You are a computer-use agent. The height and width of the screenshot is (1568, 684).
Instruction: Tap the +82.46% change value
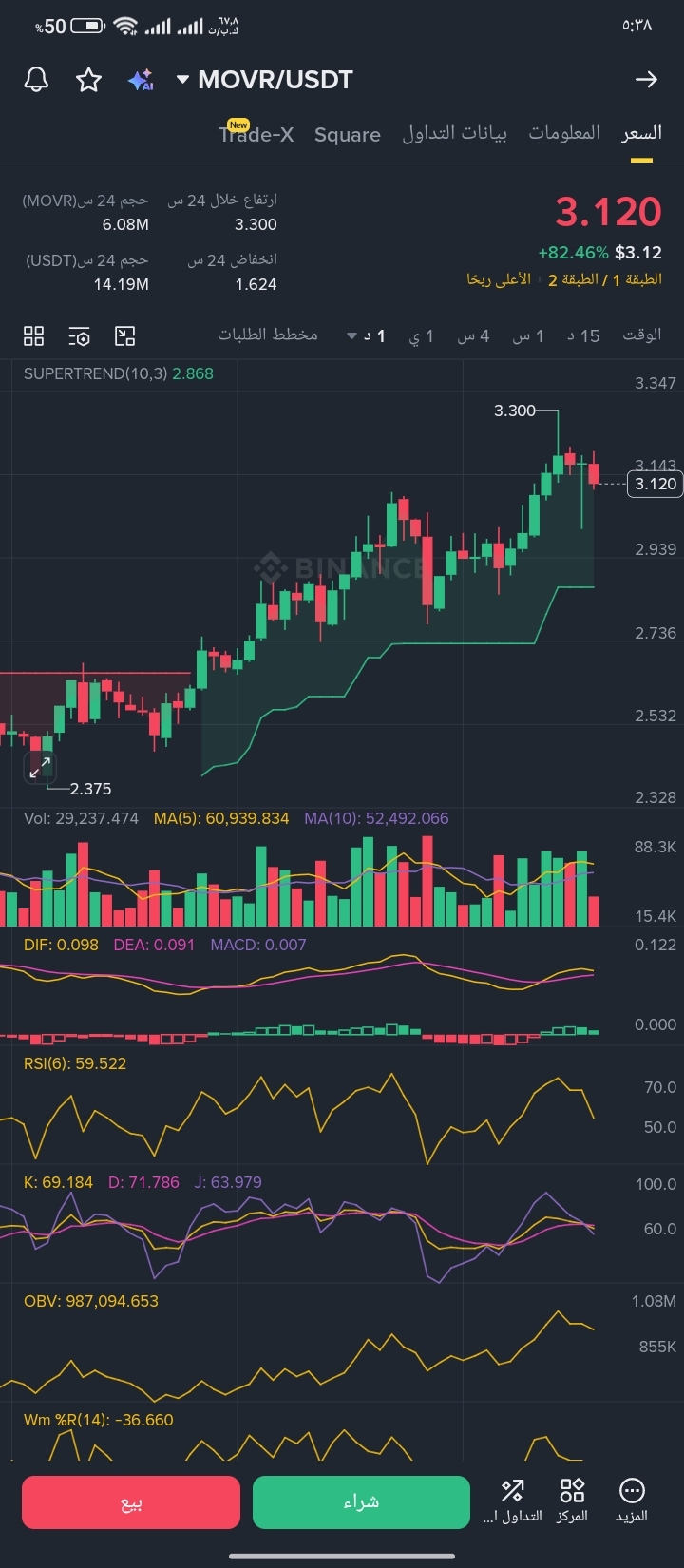click(x=573, y=253)
